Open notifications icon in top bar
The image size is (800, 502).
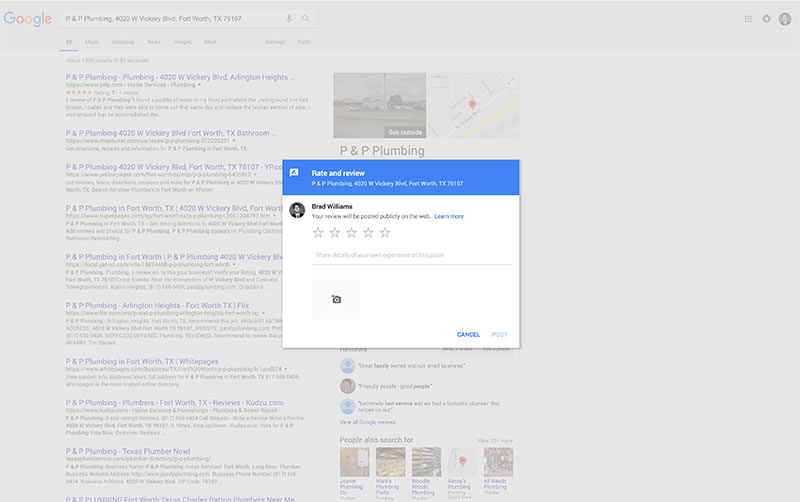(766, 19)
